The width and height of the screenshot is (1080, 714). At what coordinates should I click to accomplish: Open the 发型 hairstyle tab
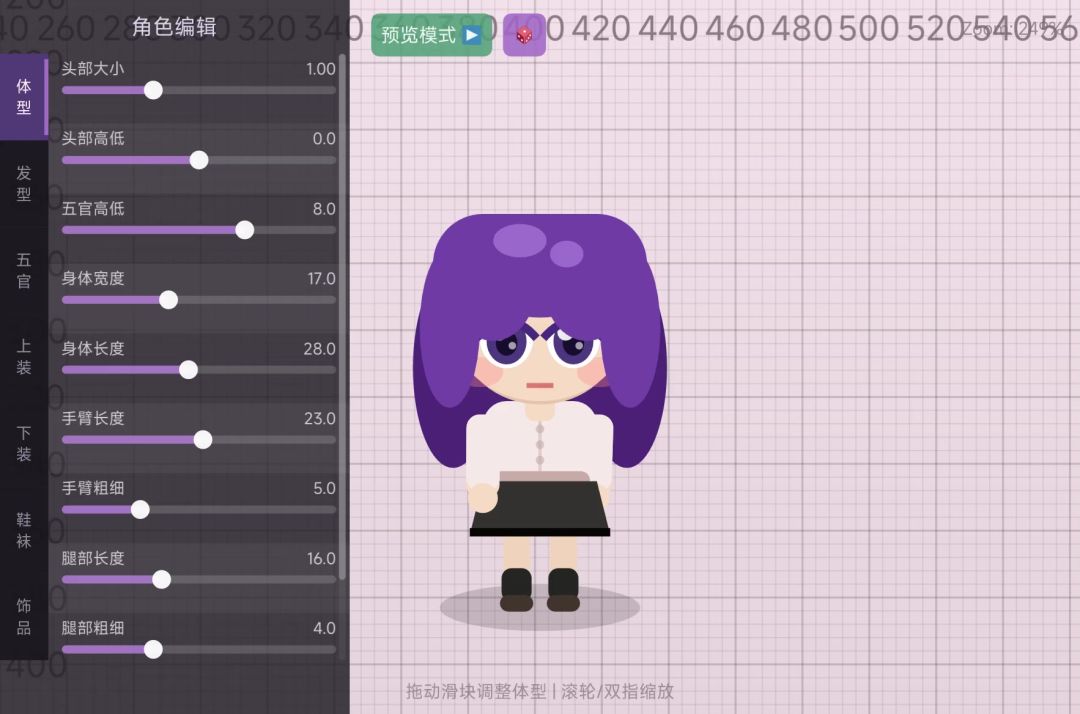pos(24,183)
